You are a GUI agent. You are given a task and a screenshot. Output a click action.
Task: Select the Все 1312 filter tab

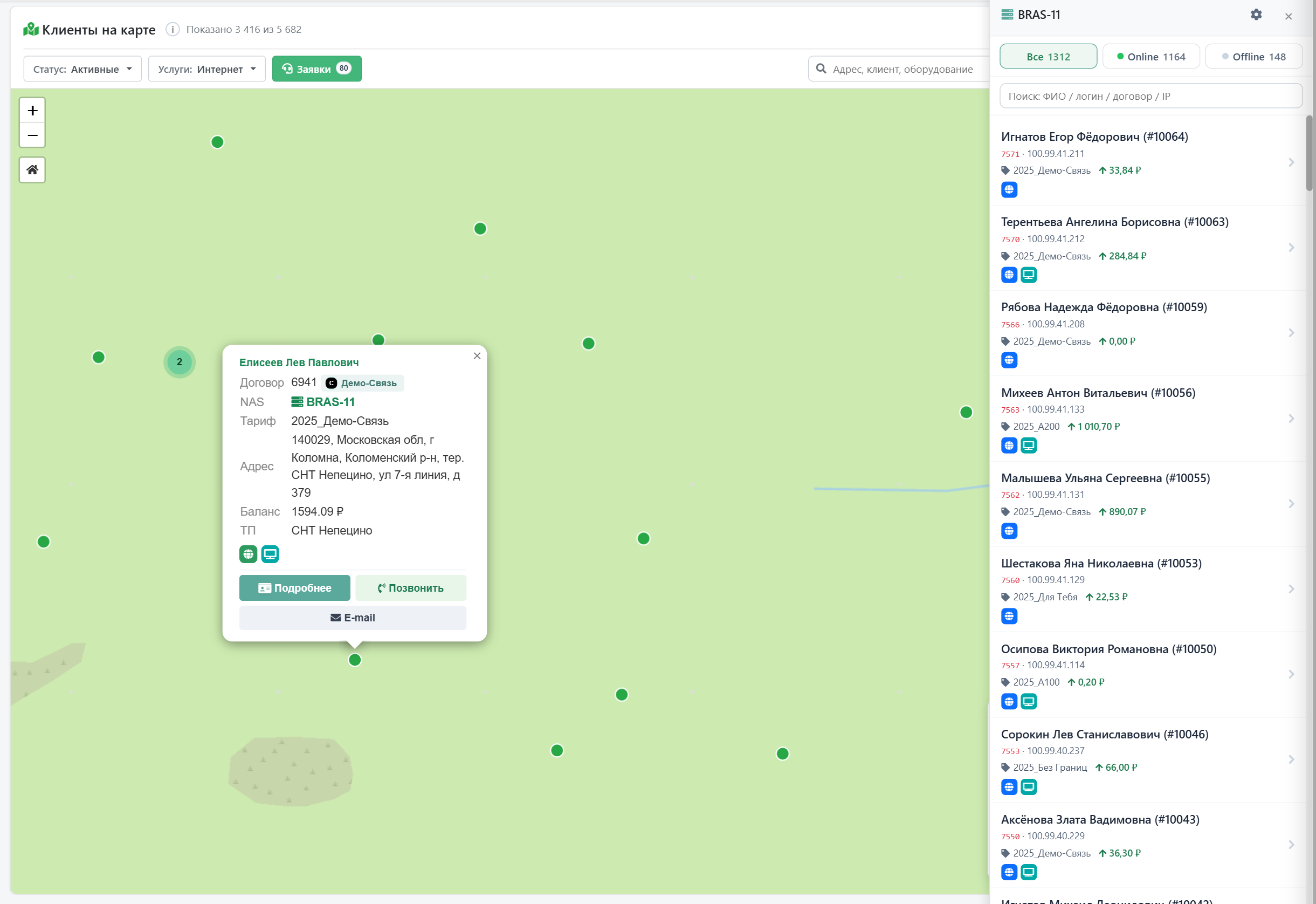pyautogui.click(x=1048, y=57)
